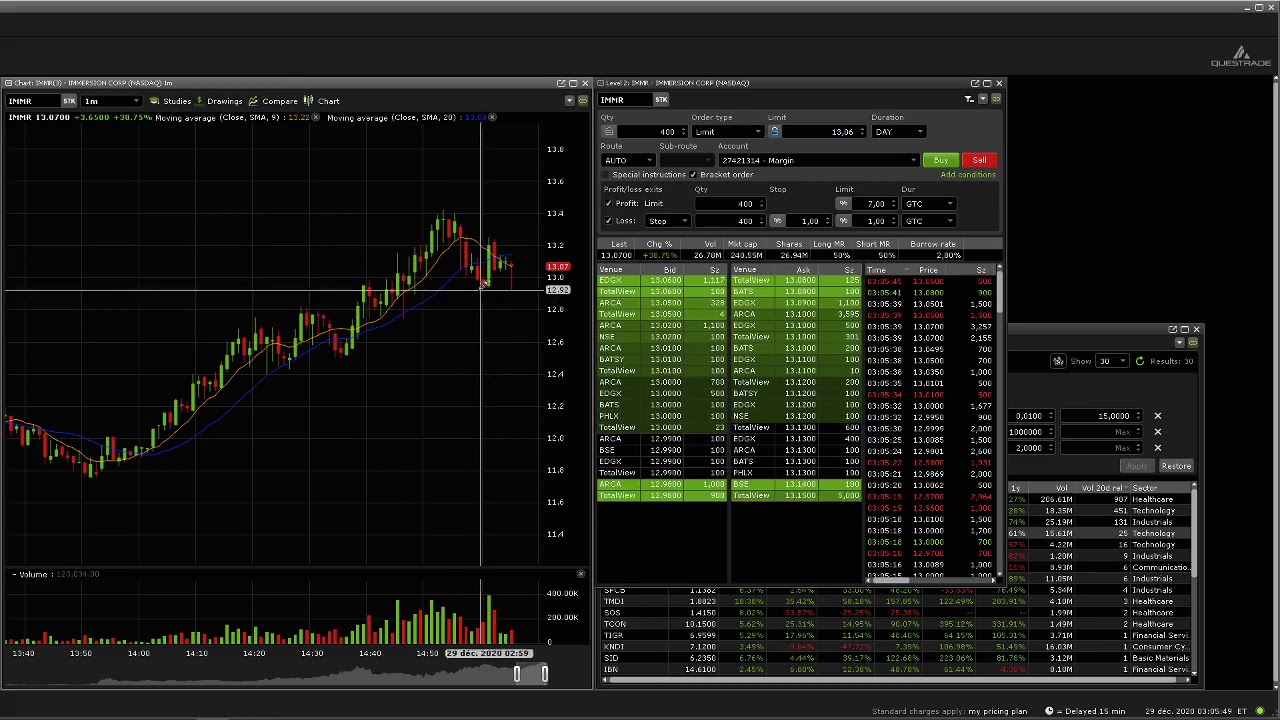The width and height of the screenshot is (1280, 720).
Task: Grab right handle of chart range slider
Action: [544, 674]
